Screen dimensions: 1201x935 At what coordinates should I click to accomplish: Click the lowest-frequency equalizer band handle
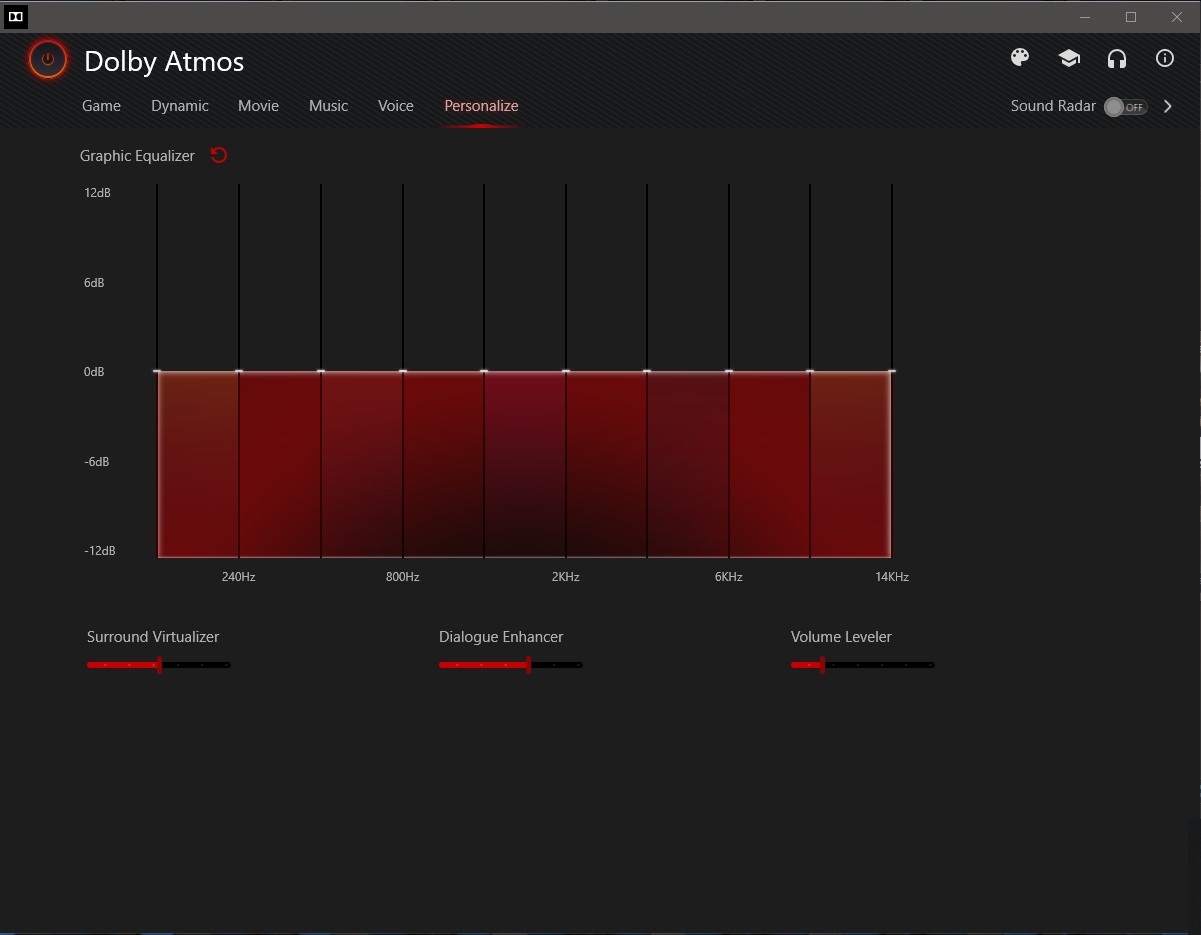157,371
